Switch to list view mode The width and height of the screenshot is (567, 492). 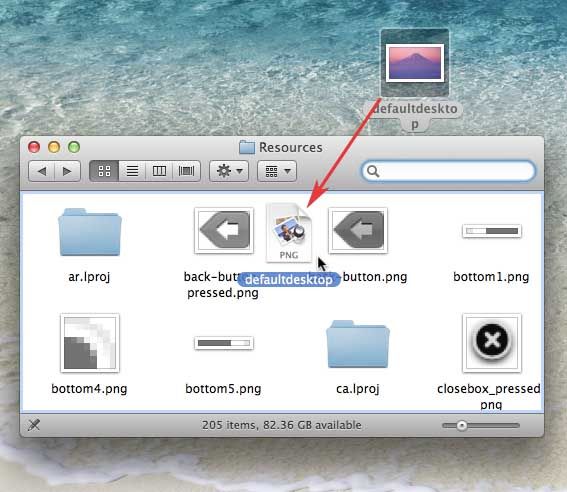click(132, 171)
